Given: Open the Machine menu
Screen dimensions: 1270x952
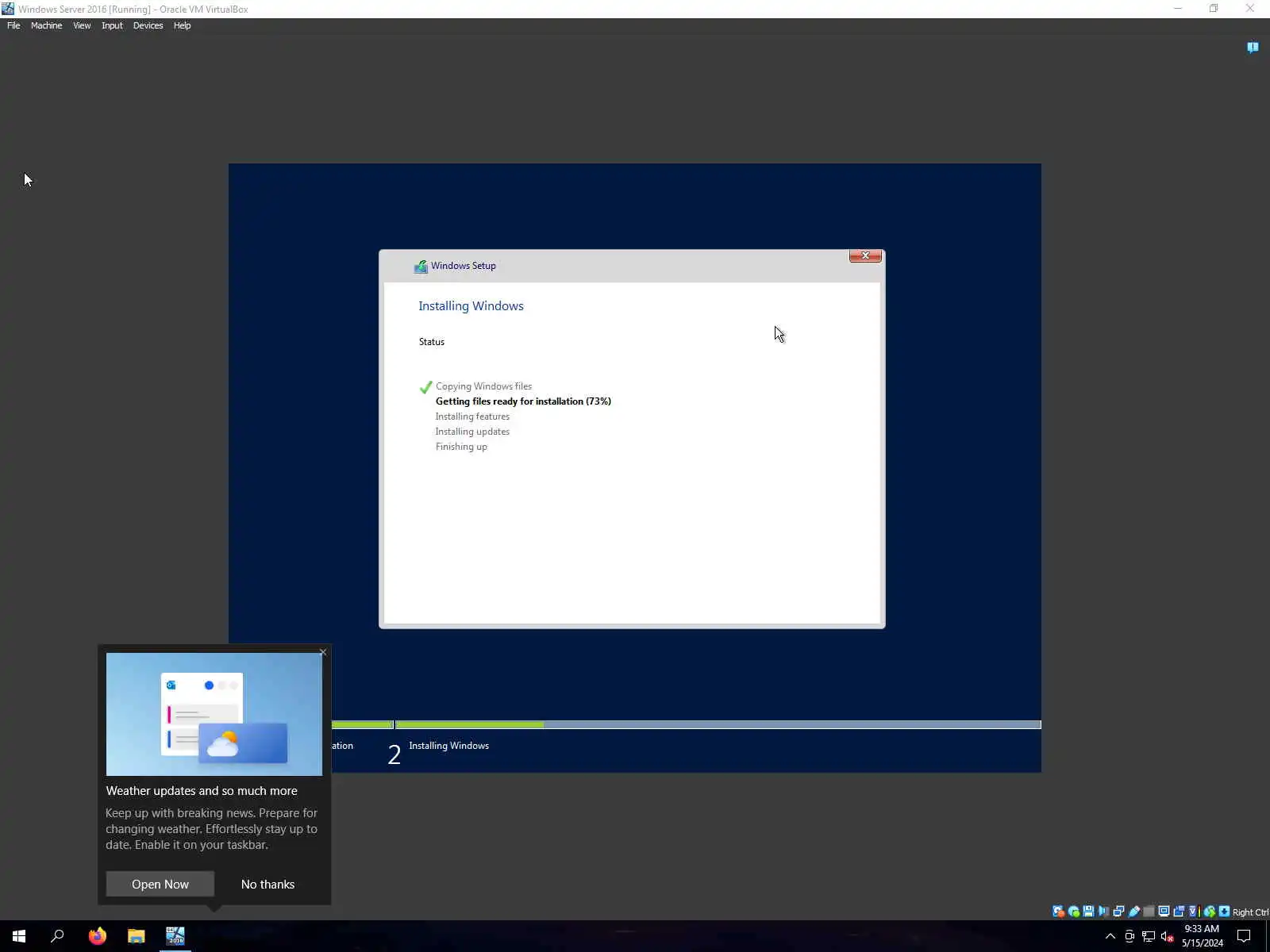Looking at the screenshot, I should (46, 25).
